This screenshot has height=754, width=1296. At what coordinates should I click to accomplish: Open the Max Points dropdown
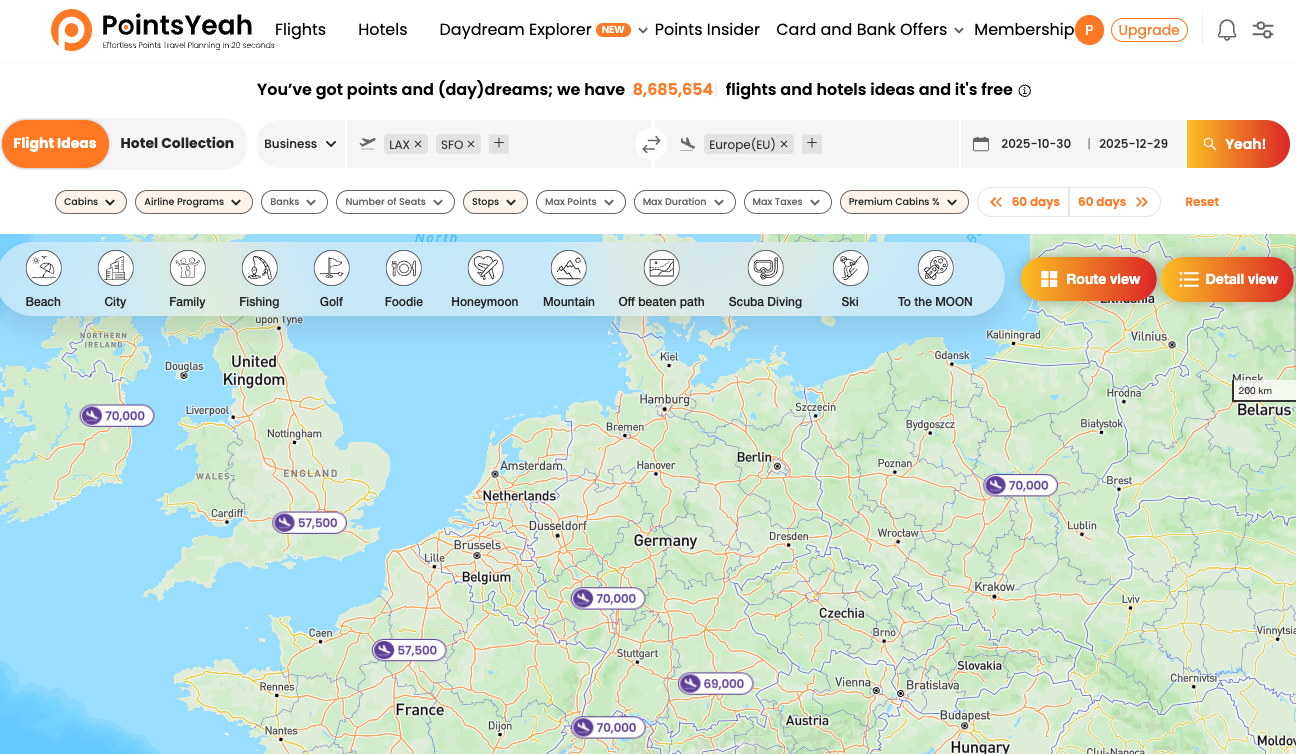(580, 201)
